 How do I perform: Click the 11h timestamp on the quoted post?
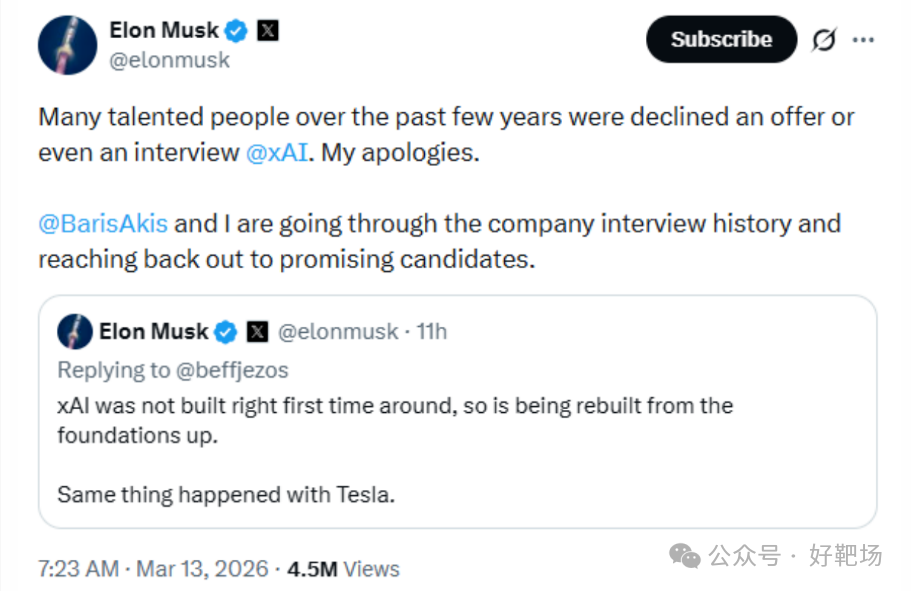coord(432,331)
